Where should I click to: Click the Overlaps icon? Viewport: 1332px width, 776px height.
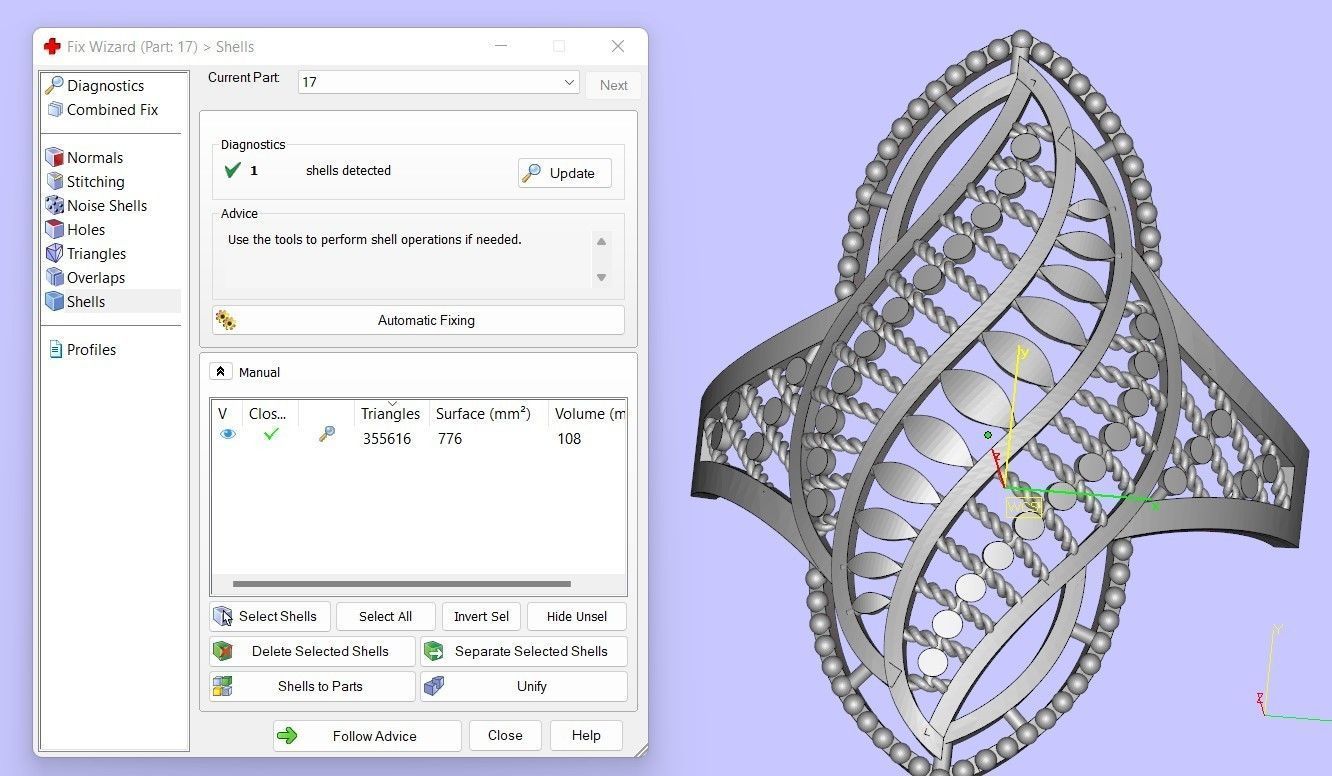tap(55, 278)
